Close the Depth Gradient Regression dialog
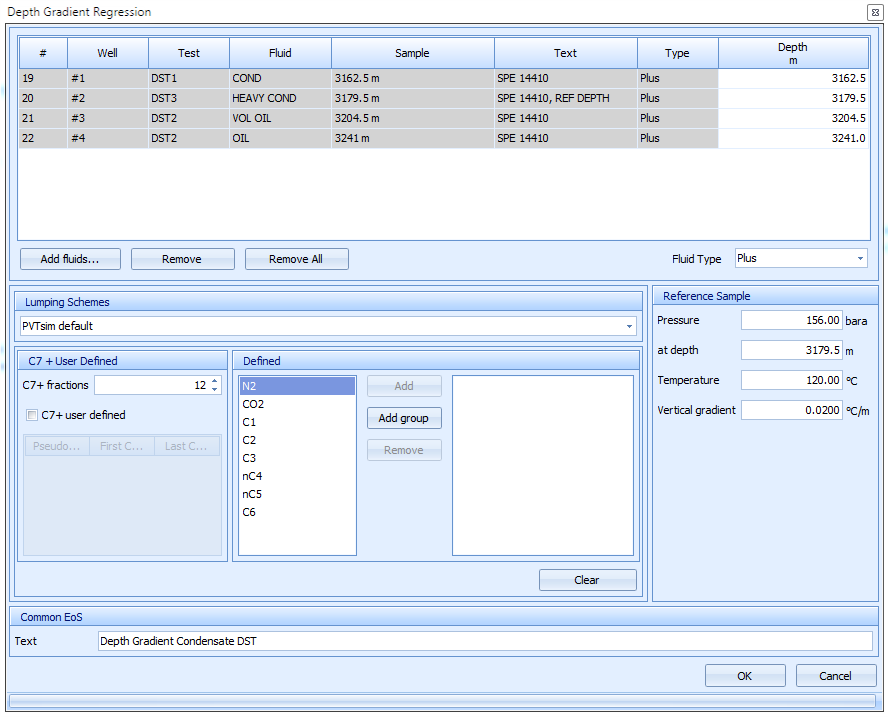This screenshot has width=888, height=717. 875,12
